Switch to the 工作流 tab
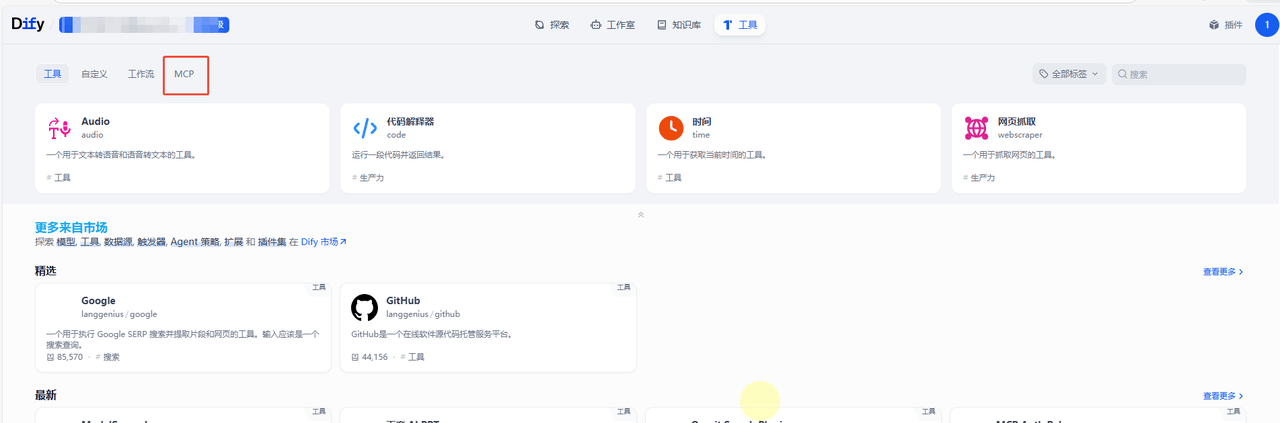1280x423 pixels. 141,74
